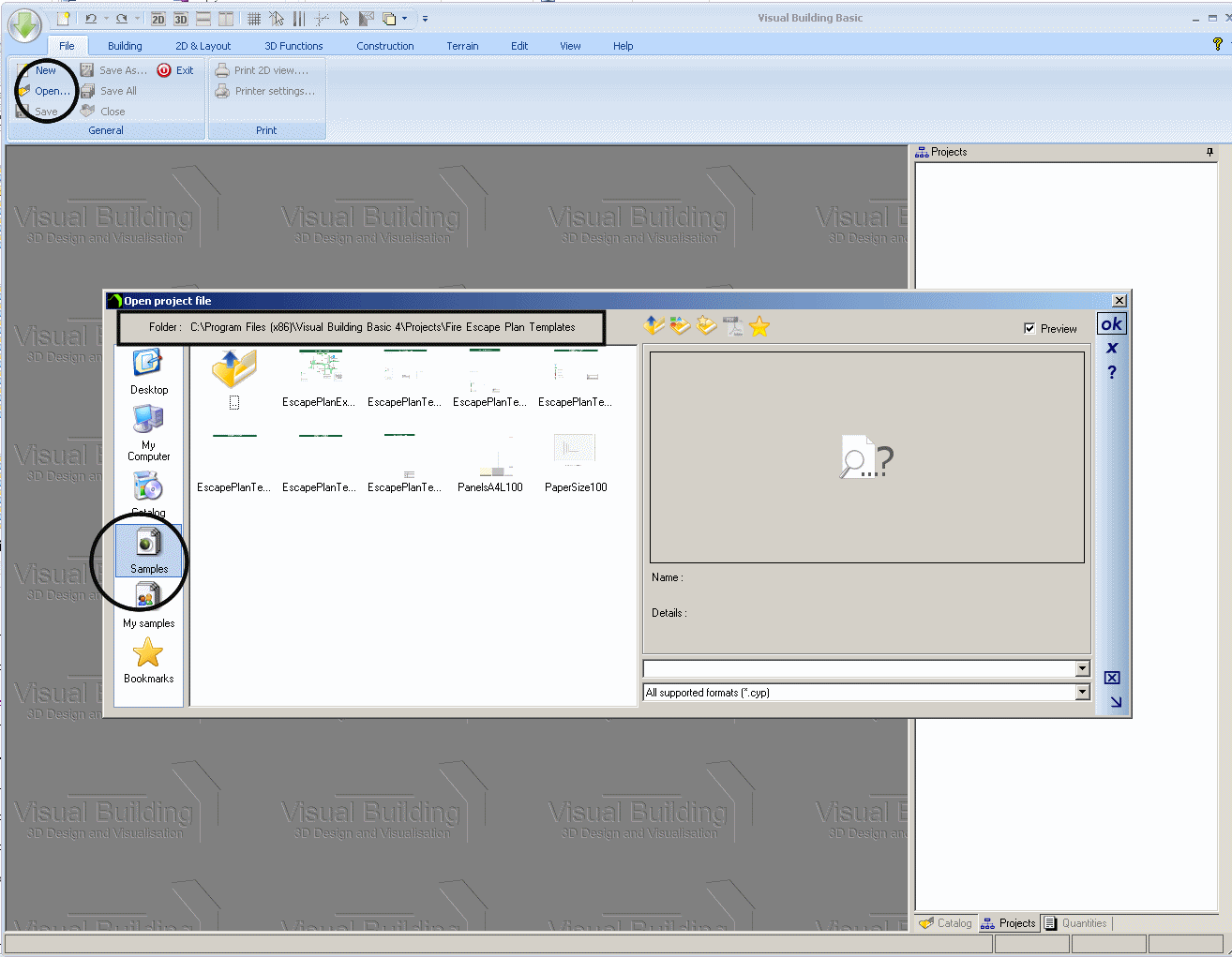Open the 2D & Layout tab

(203, 46)
